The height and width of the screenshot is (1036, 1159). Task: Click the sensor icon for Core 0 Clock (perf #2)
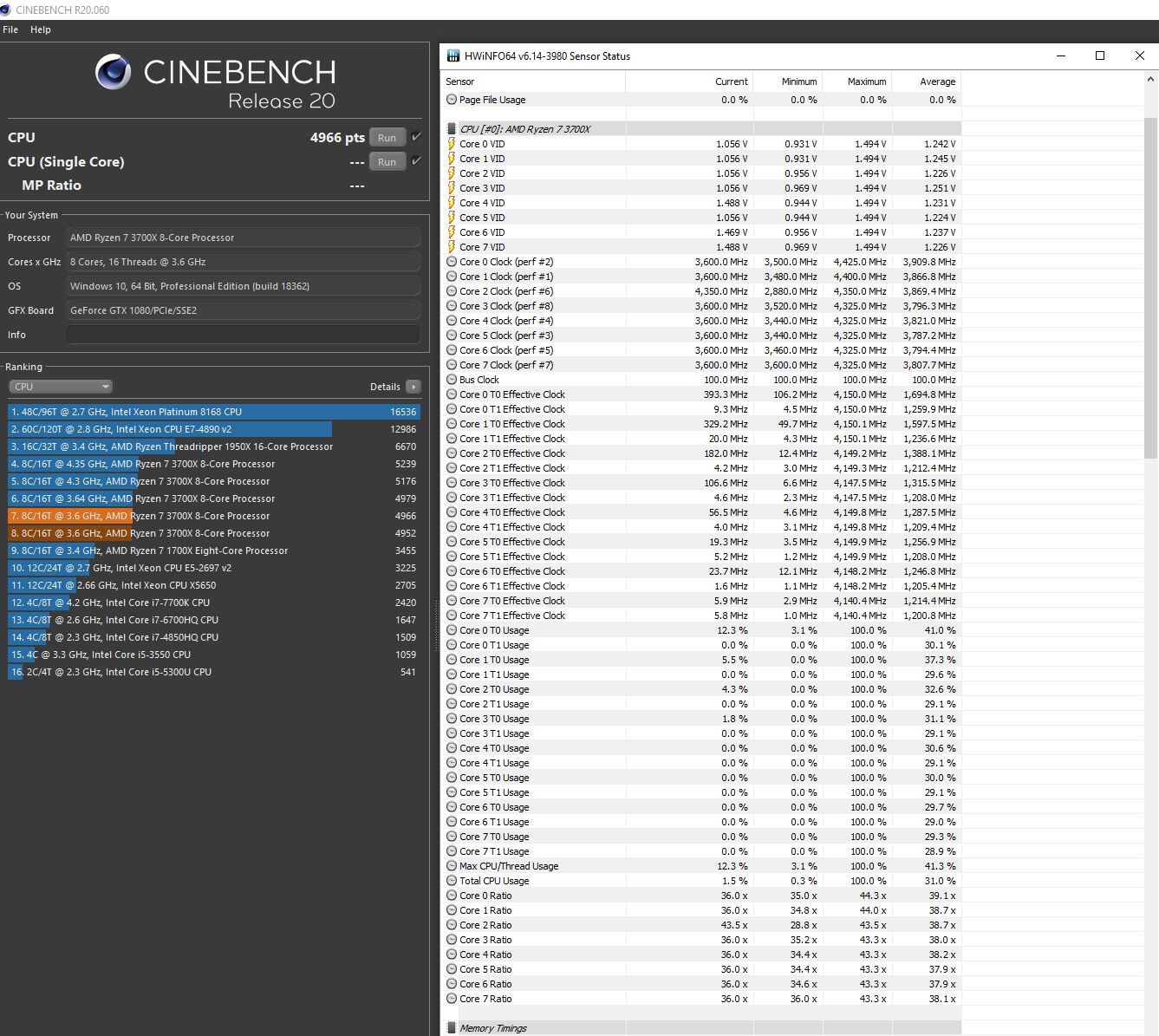pos(451,262)
